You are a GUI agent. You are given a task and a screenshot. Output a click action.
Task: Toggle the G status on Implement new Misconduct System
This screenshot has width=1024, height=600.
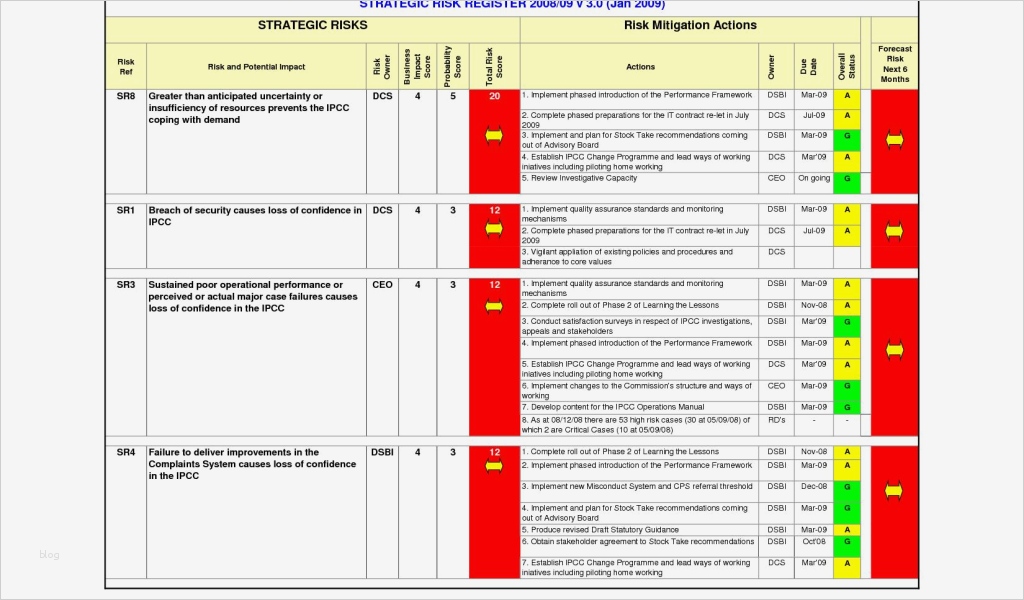(x=846, y=489)
